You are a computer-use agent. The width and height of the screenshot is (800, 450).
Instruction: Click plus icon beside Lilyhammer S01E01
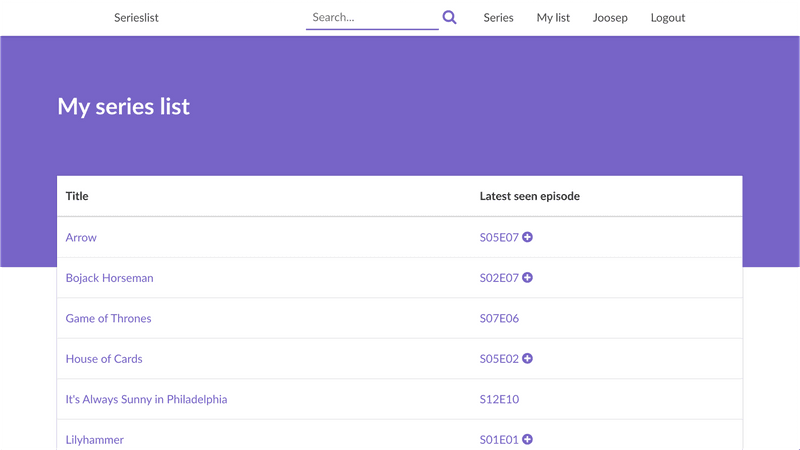pos(528,439)
